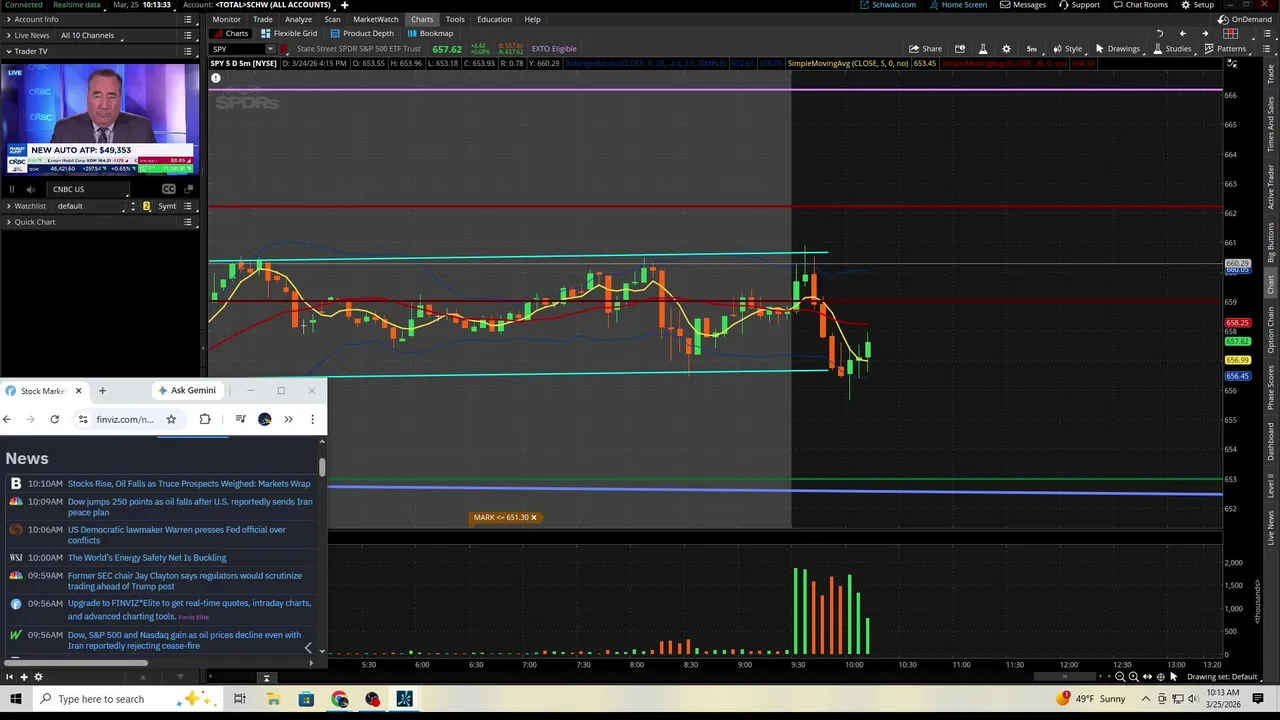Screen dimensions: 1280x720
Task: Reload the finviz page in Chrome
Action: [x=54, y=419]
